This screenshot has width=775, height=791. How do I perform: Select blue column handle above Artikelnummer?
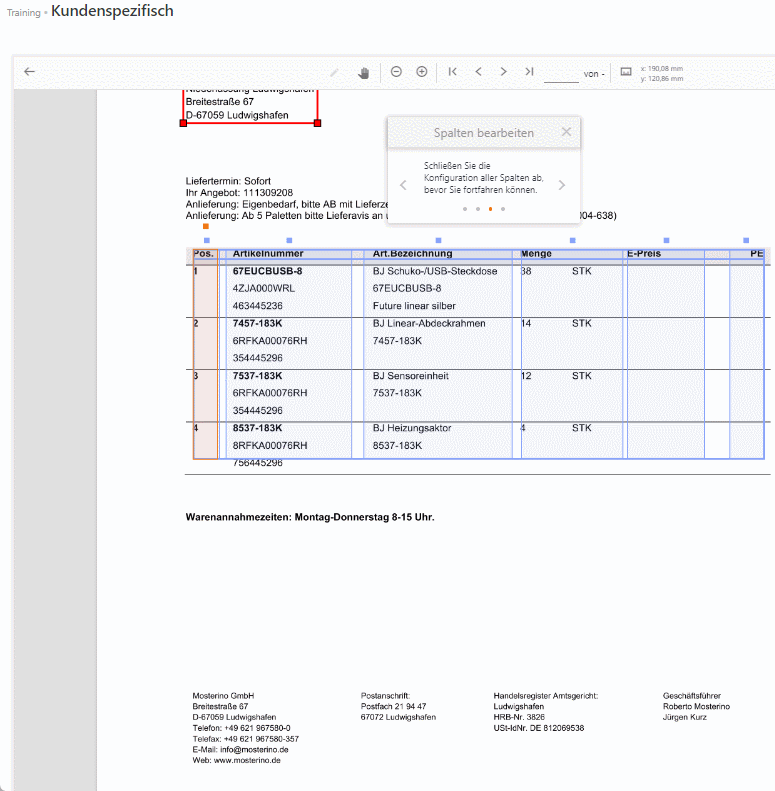(289, 241)
